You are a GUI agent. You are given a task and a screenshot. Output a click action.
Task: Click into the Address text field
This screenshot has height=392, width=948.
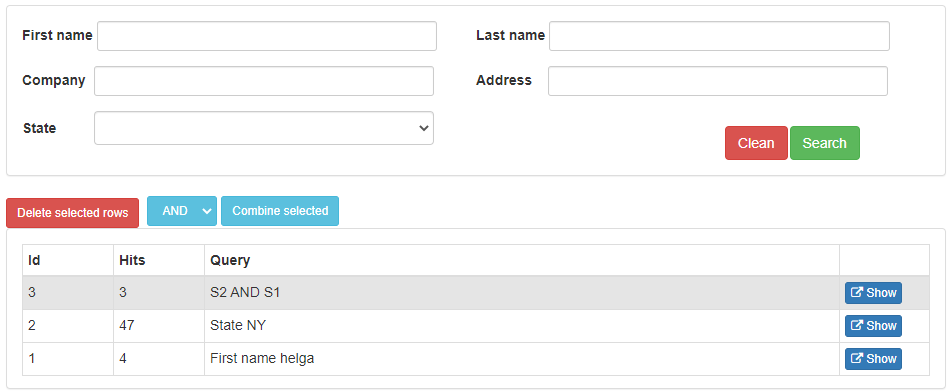click(718, 81)
